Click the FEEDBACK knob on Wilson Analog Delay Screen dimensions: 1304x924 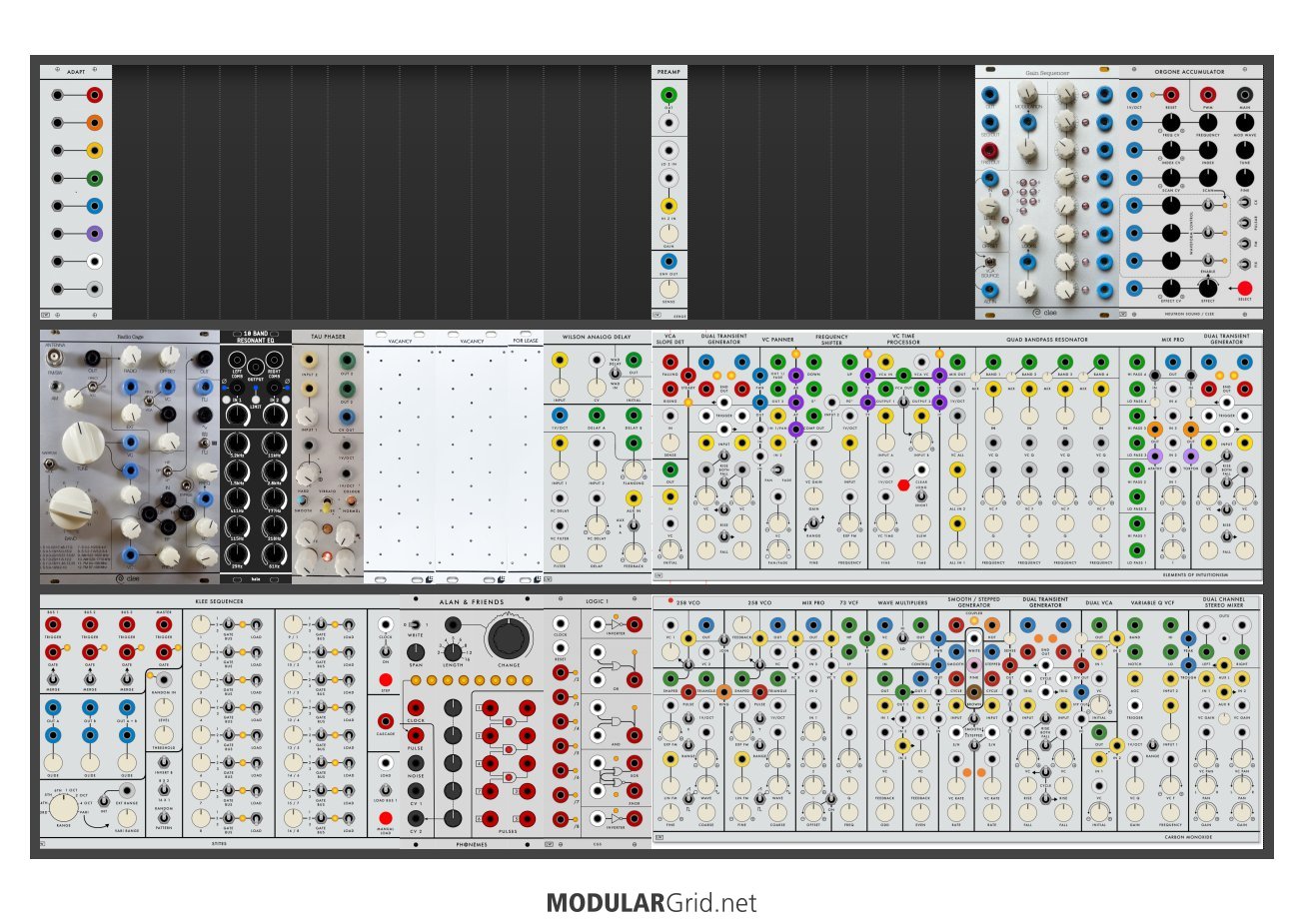pos(634,552)
